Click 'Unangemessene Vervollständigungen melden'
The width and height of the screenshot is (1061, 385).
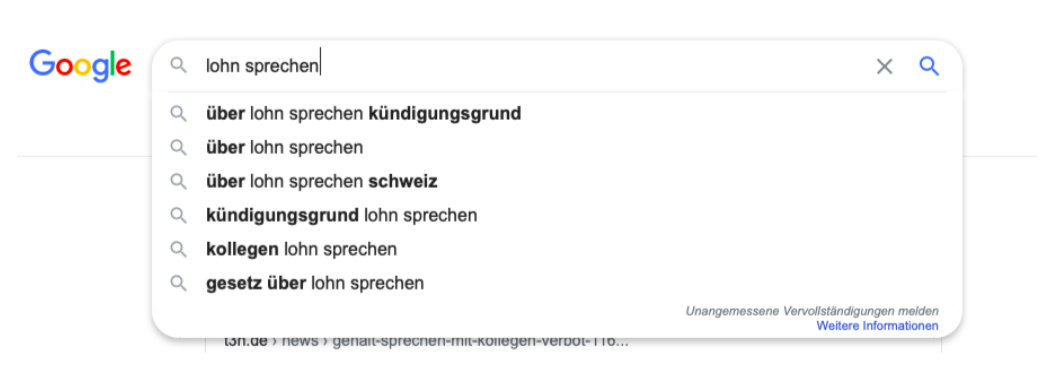[x=812, y=311]
